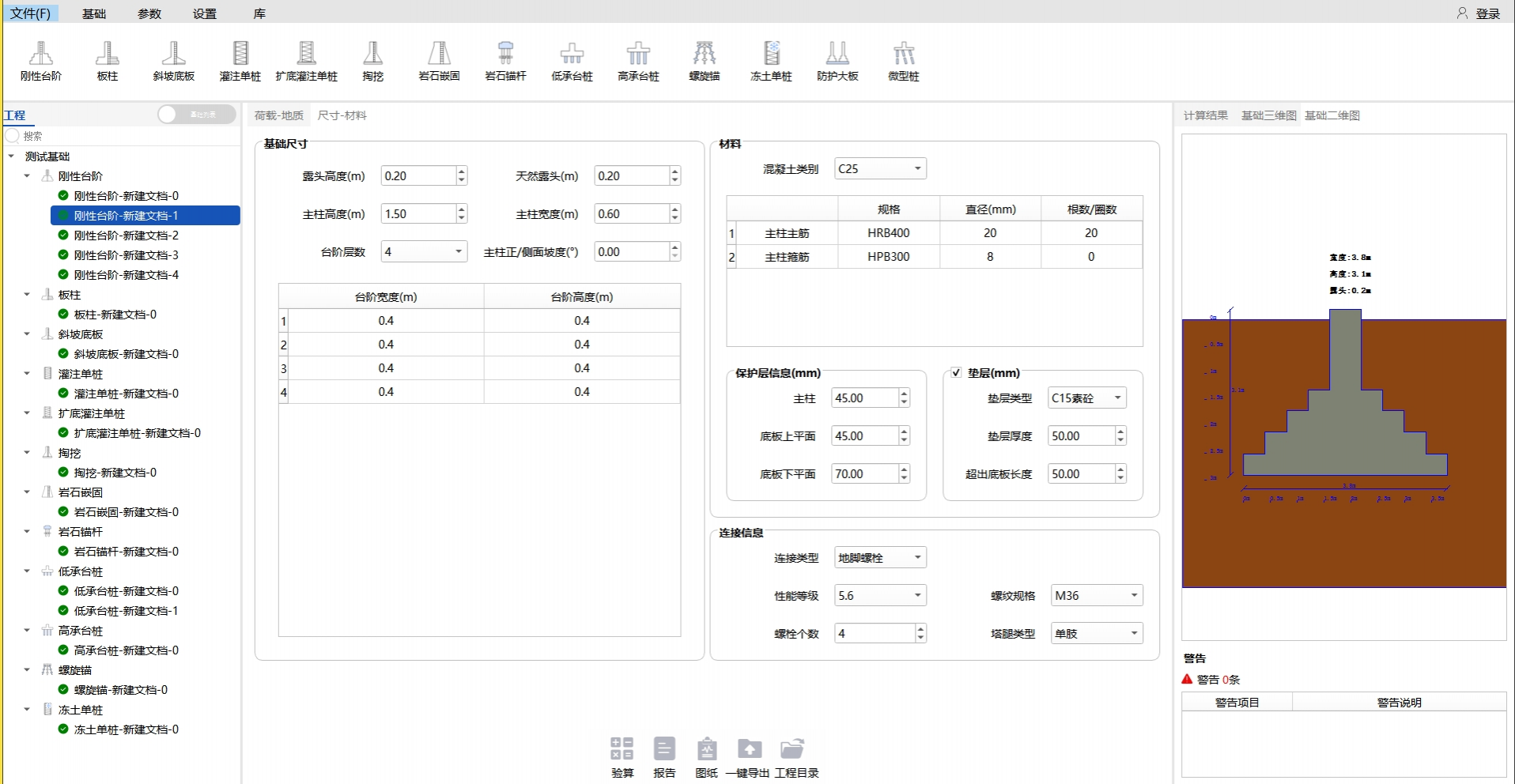Open the 台阶层数 dropdown
The width and height of the screenshot is (1515, 784).
click(x=424, y=252)
